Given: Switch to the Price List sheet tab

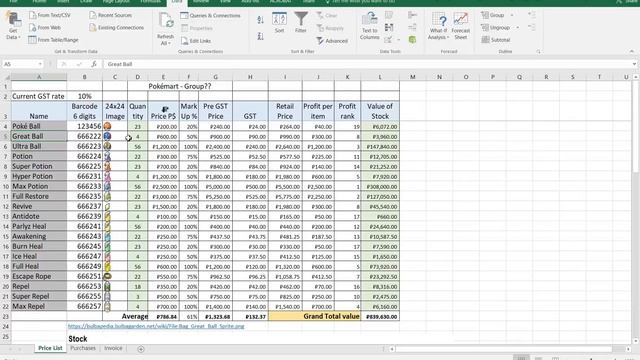Looking at the screenshot, I should point(50,348).
